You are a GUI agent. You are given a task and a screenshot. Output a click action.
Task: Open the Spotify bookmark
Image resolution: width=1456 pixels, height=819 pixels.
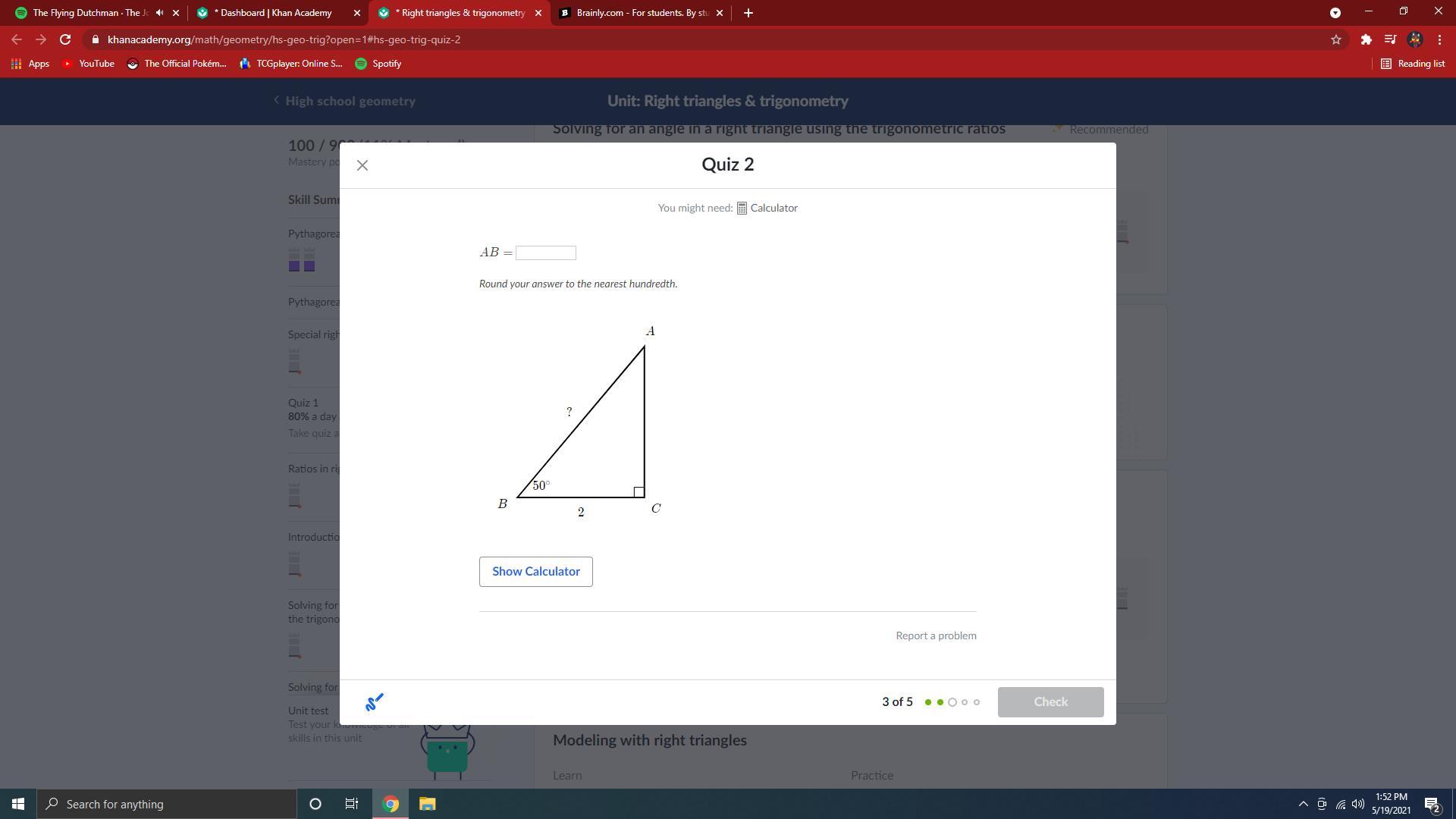point(378,64)
